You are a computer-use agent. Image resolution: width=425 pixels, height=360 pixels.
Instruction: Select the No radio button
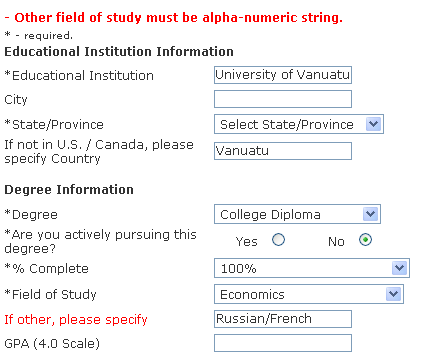click(x=365, y=240)
